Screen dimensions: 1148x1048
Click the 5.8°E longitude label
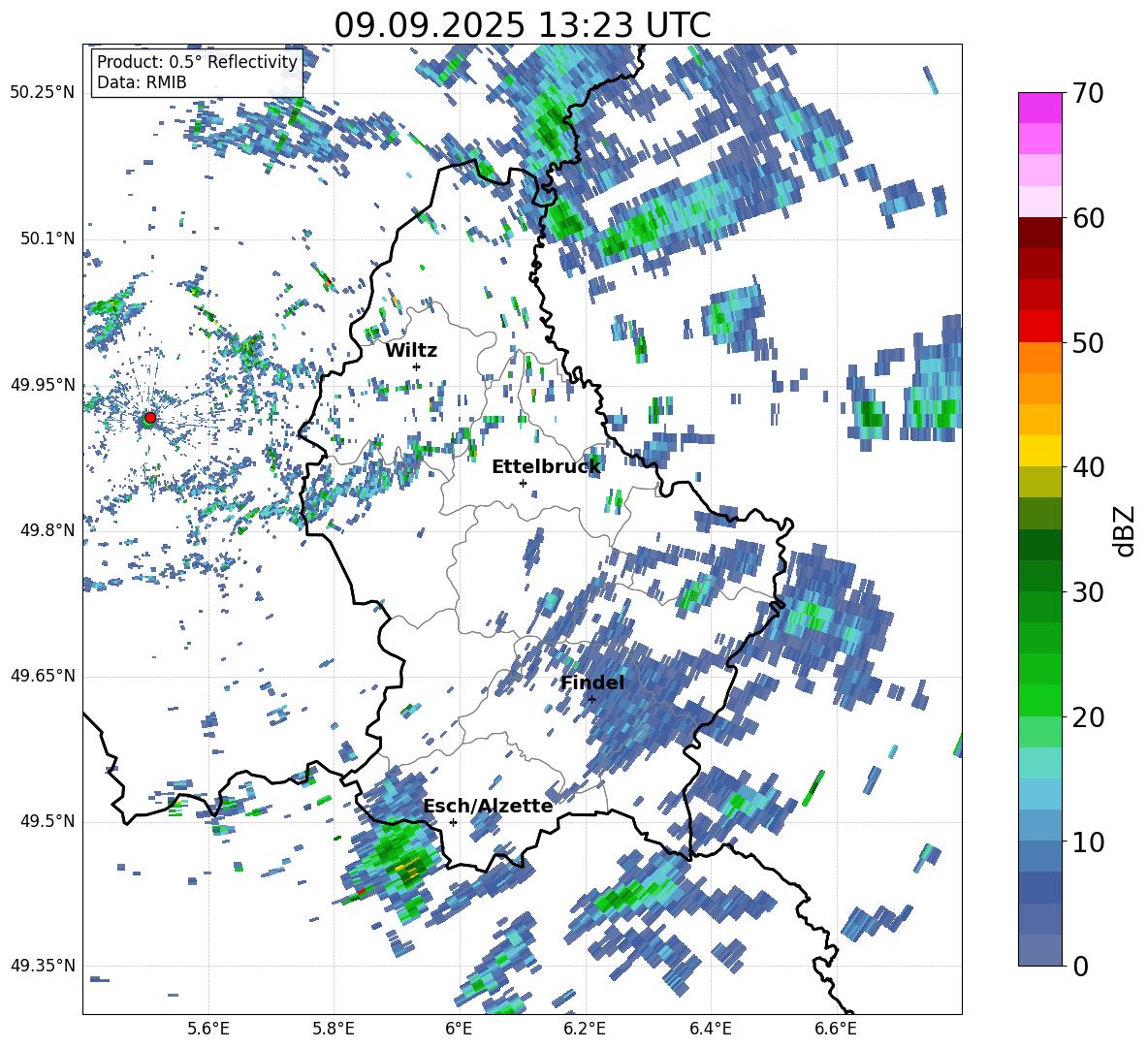click(x=334, y=1030)
